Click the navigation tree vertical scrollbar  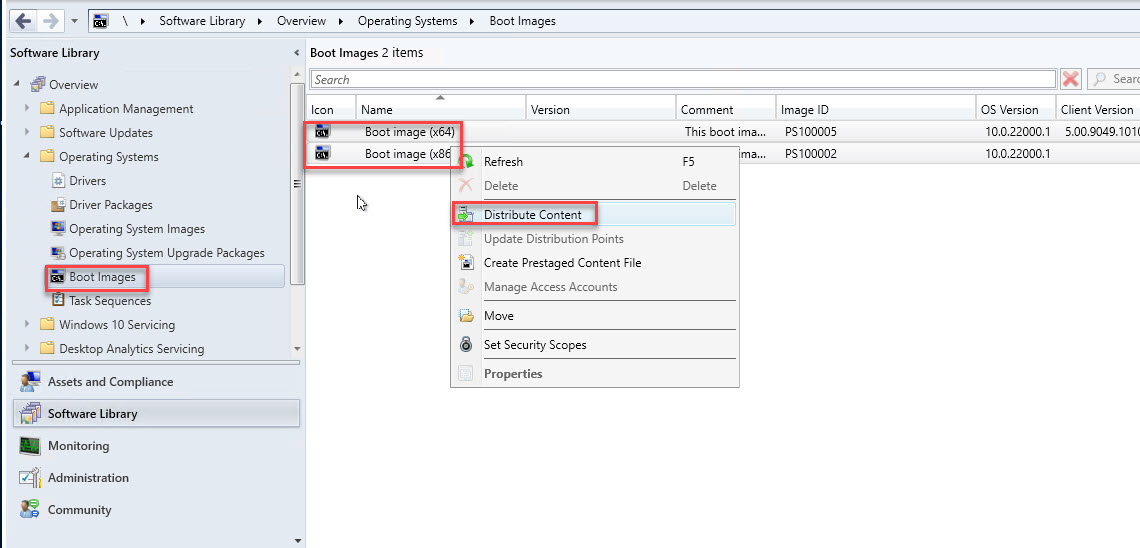click(x=296, y=180)
